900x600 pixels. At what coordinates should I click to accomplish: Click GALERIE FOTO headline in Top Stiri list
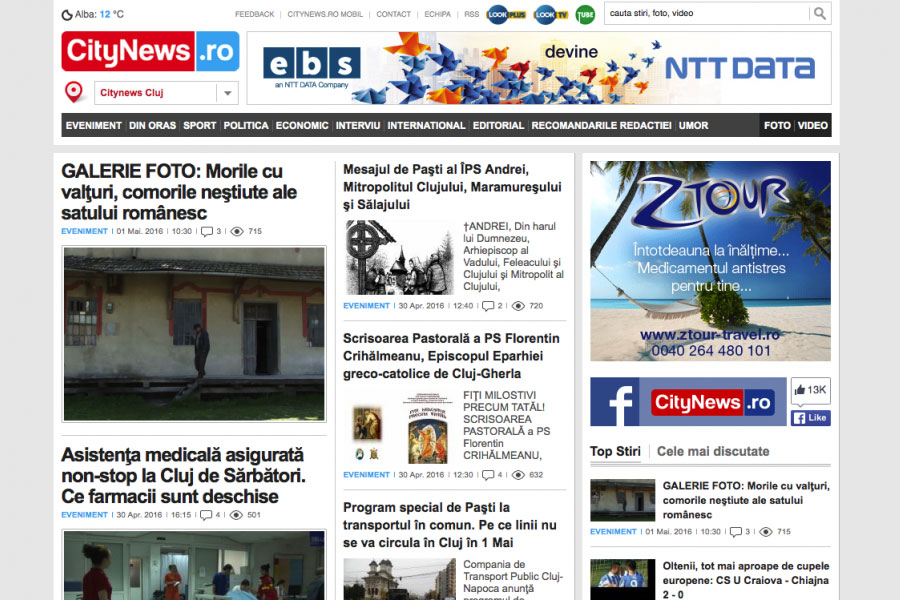pyautogui.click(x=746, y=500)
